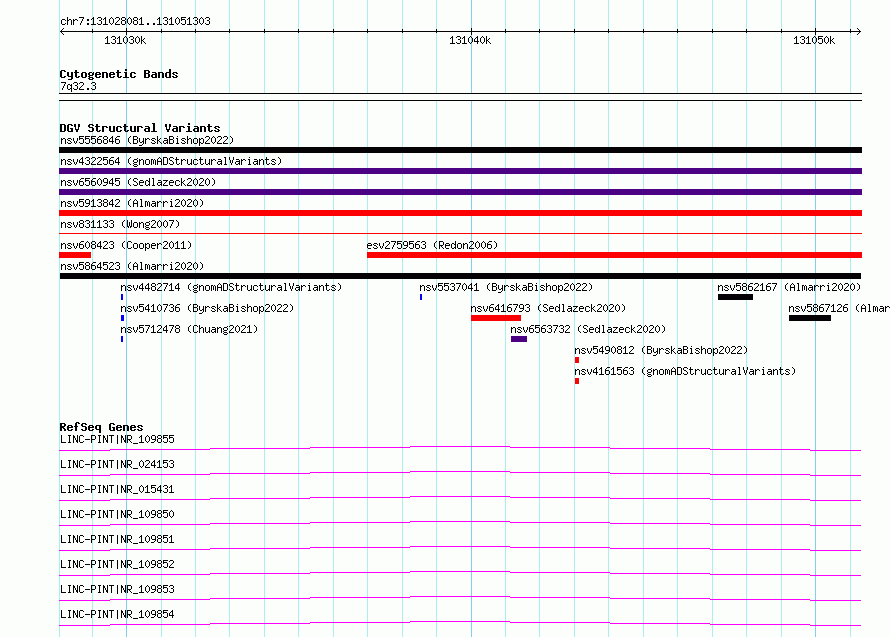Click the black bar under nsv5867126

(810, 318)
